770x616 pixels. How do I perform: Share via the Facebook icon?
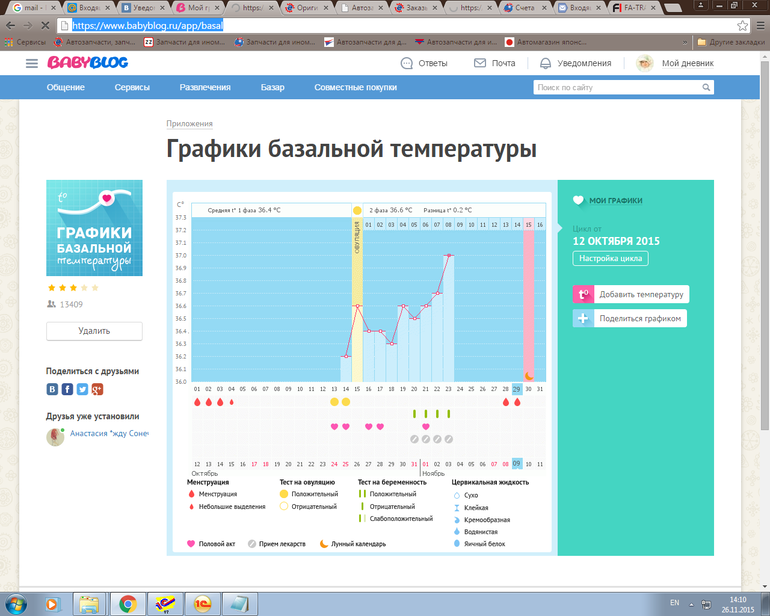point(67,389)
